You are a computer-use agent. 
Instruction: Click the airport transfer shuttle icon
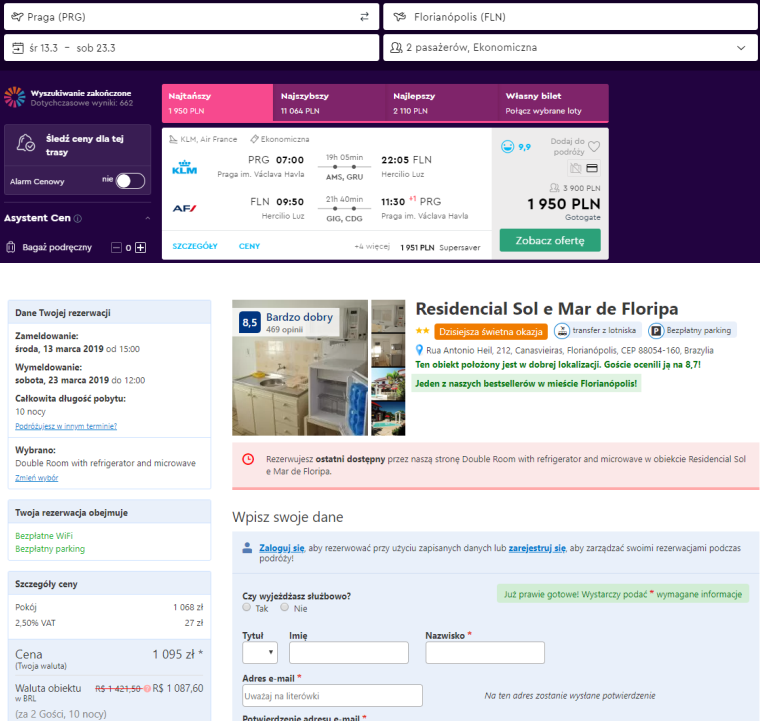[562, 331]
